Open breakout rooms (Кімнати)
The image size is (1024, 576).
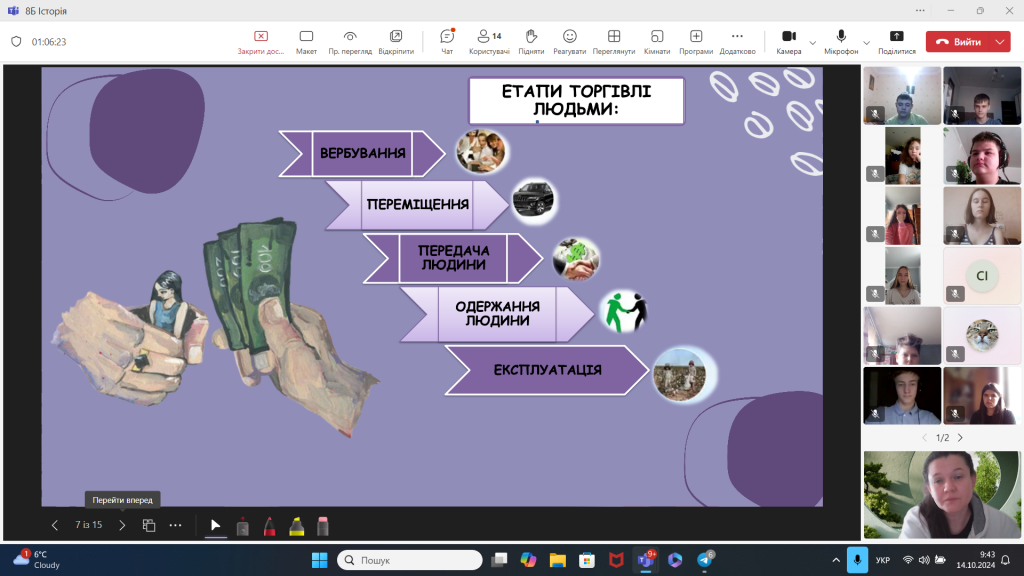tap(656, 41)
